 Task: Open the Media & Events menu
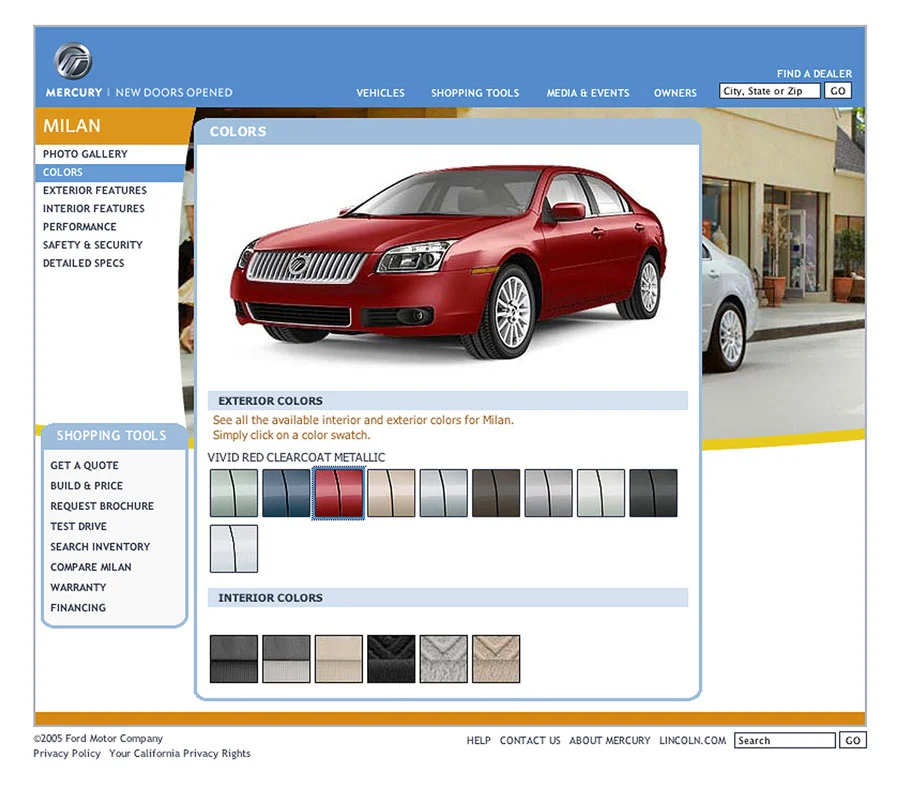pos(588,93)
